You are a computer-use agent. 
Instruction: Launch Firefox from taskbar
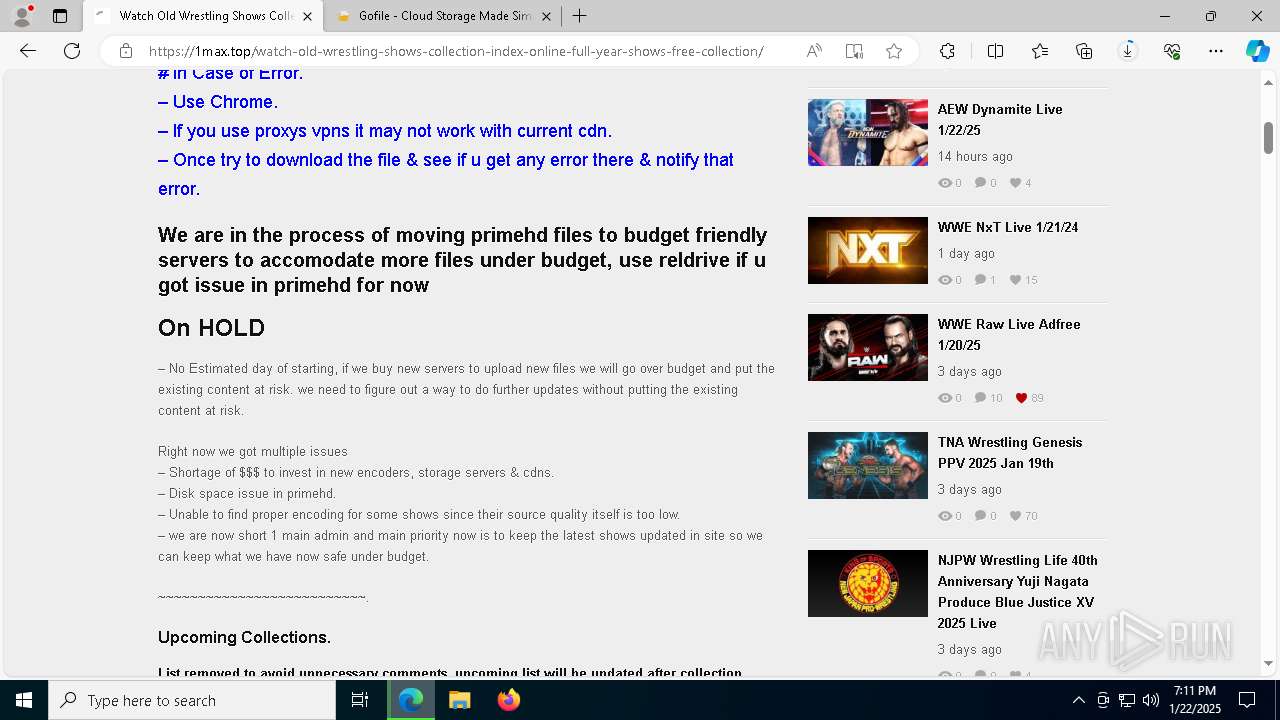pos(508,700)
